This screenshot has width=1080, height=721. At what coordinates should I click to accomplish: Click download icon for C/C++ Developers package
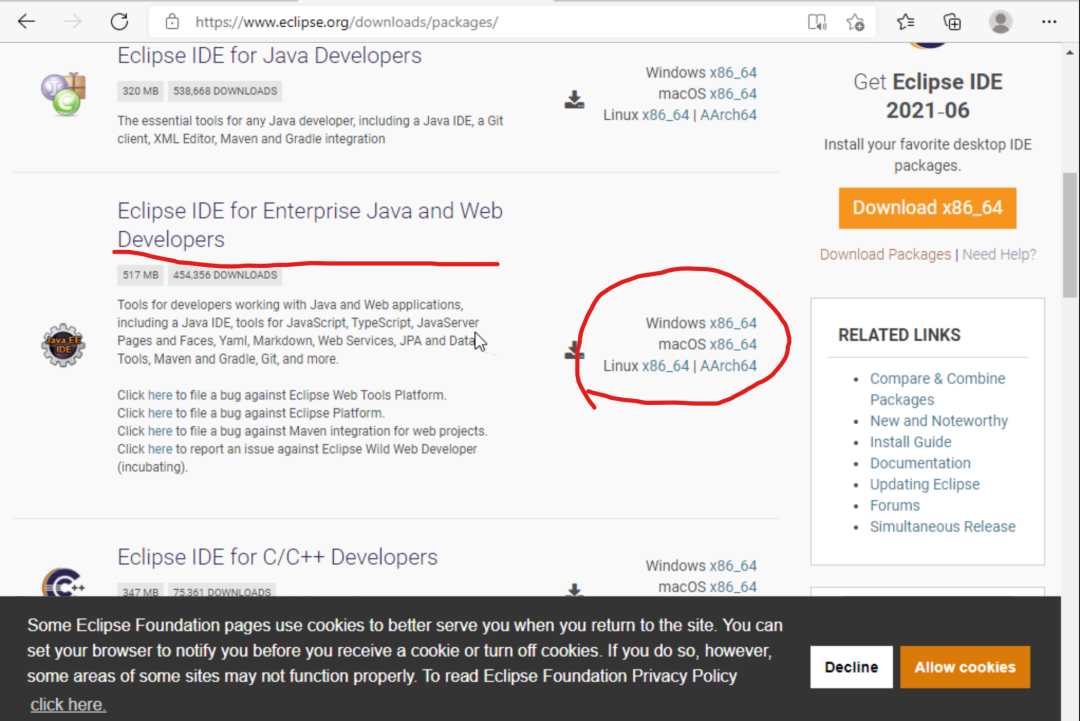tap(574, 590)
